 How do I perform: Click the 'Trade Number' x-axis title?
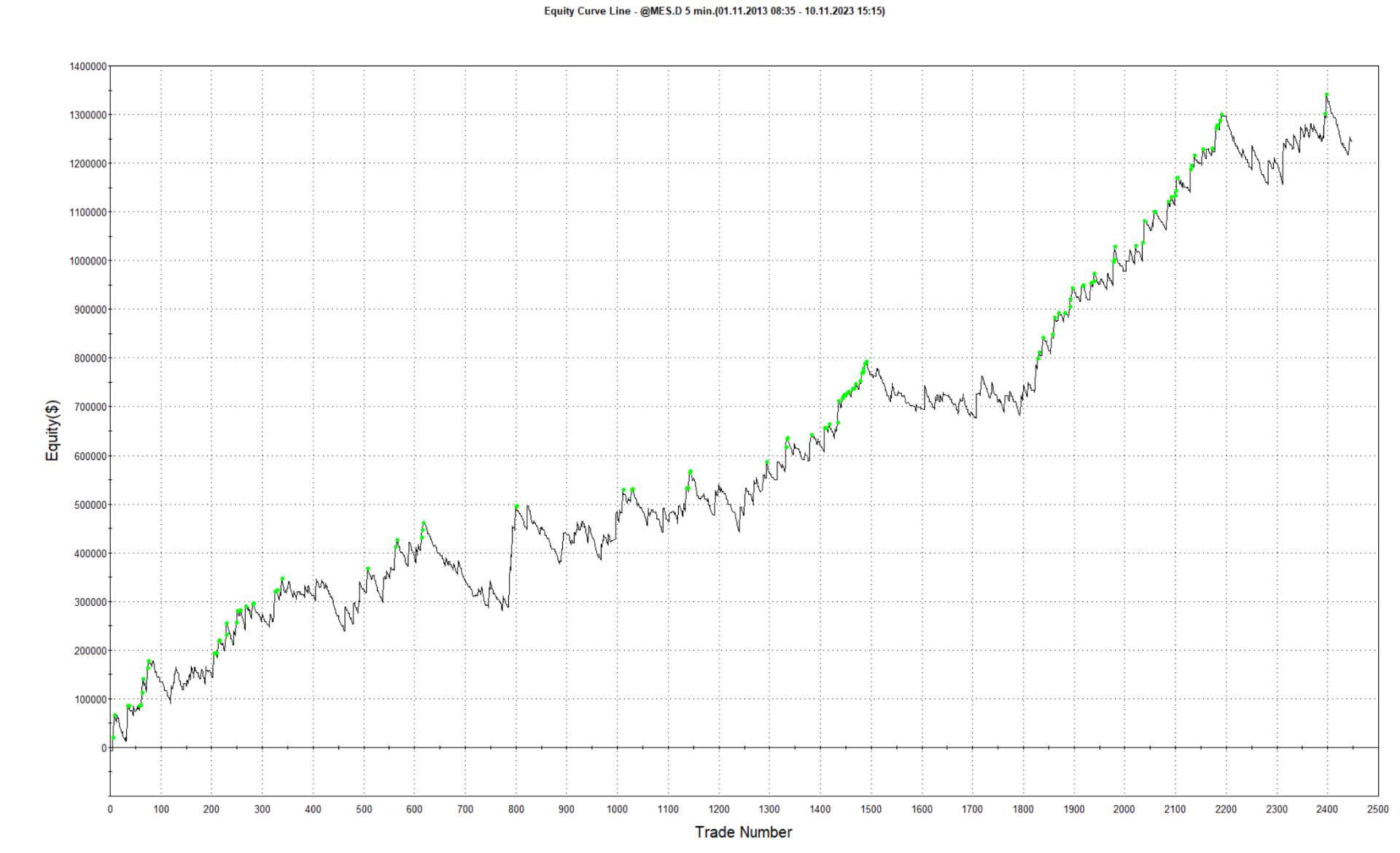743,832
